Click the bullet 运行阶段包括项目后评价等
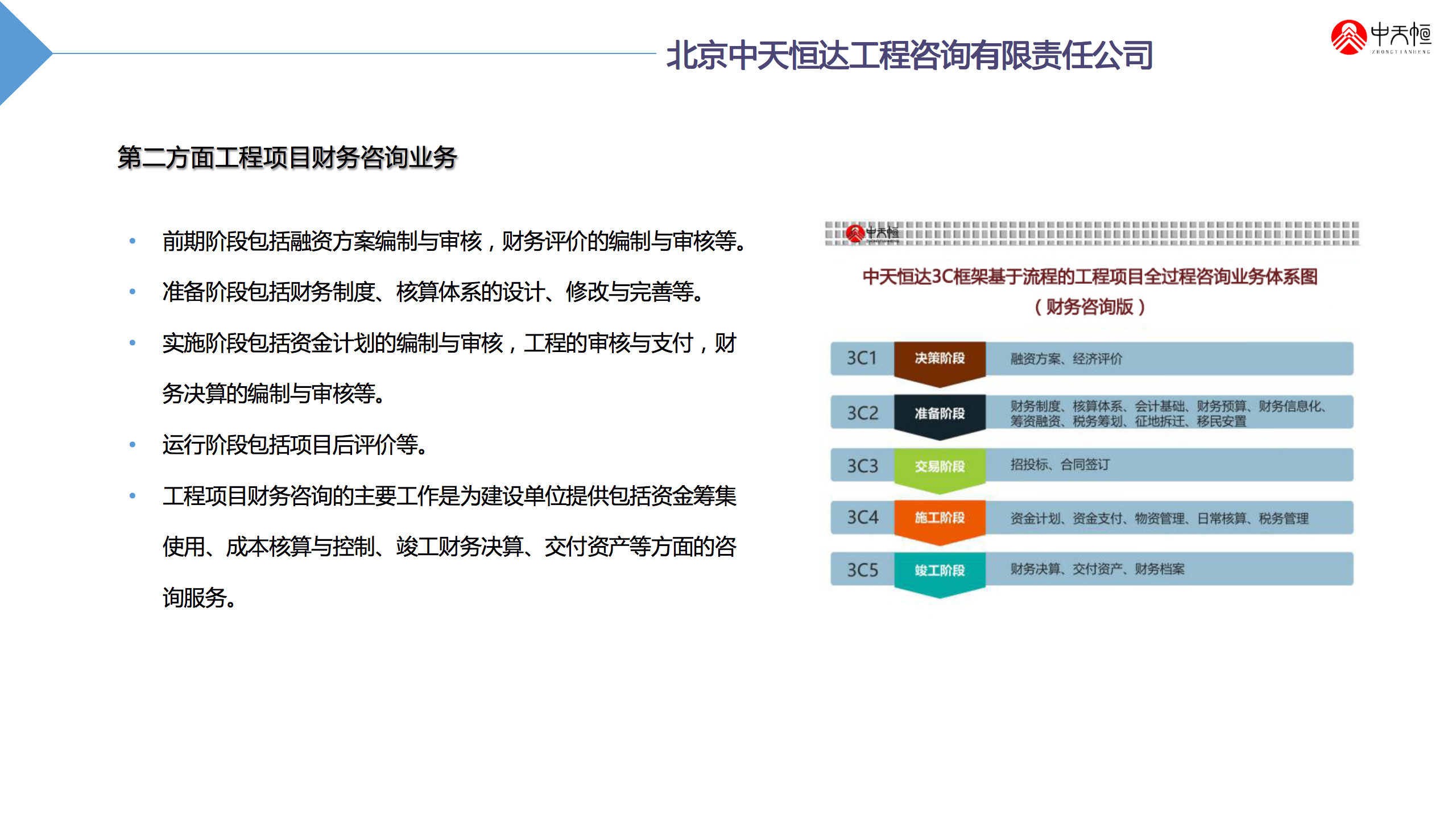The image size is (1456, 819). (x=295, y=445)
